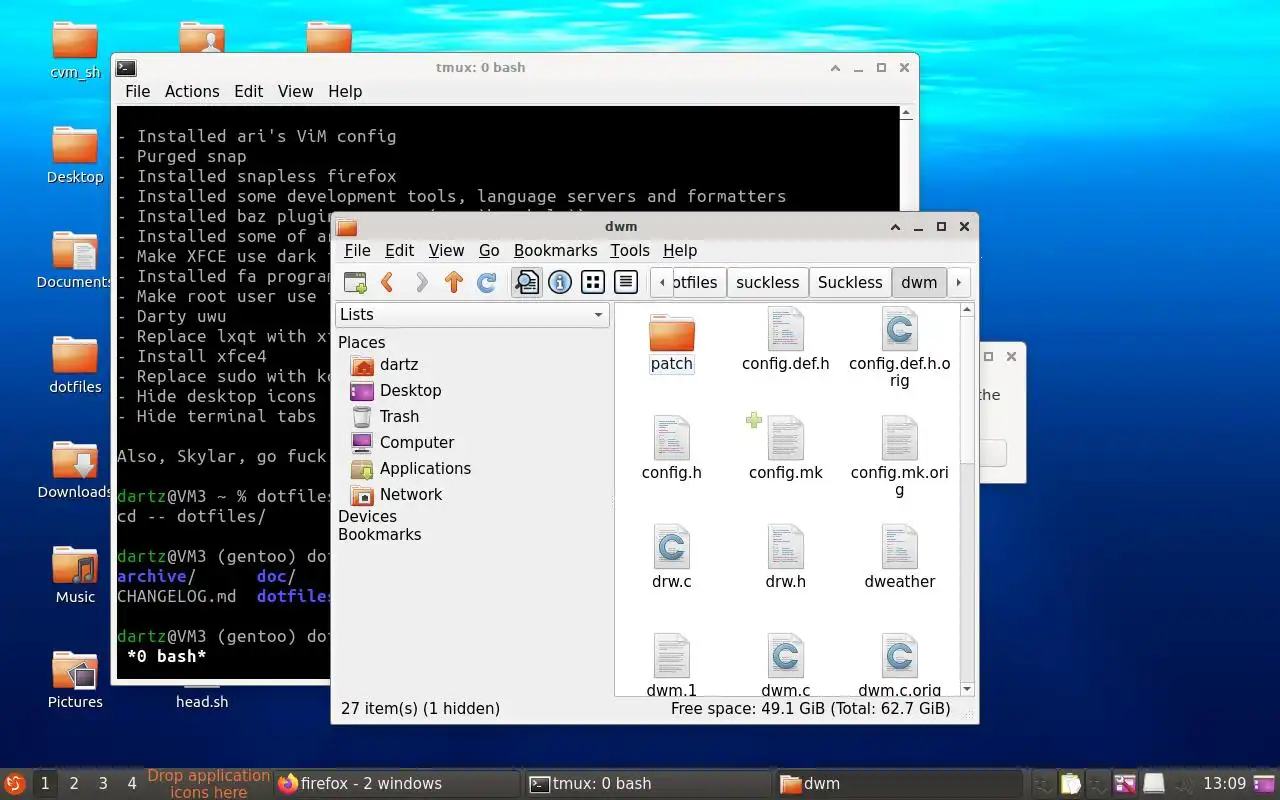Select dwm.1 file icon
The height and width of the screenshot is (800, 1280).
(672, 657)
